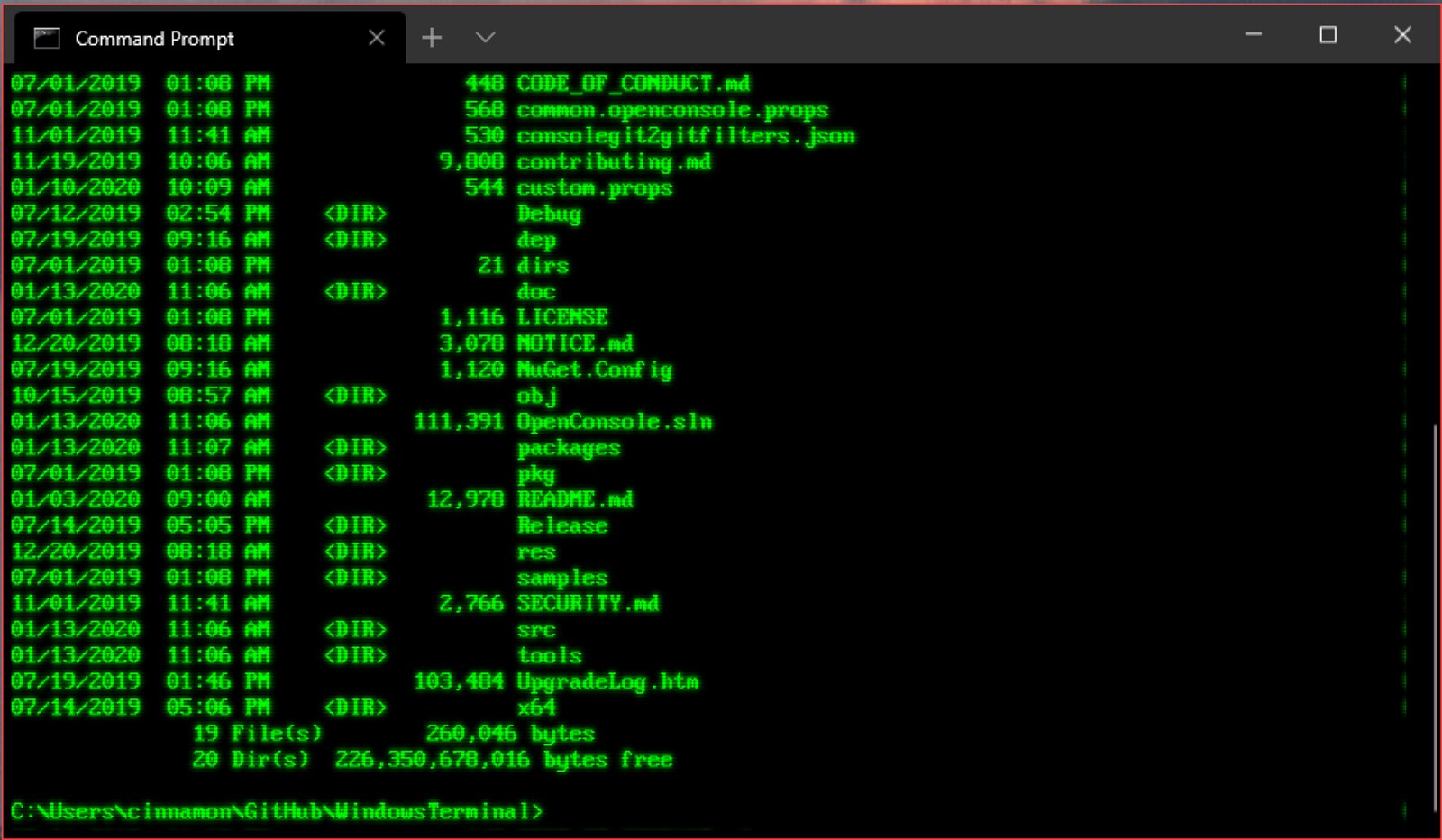Open a new tab with the plus button

(432, 37)
